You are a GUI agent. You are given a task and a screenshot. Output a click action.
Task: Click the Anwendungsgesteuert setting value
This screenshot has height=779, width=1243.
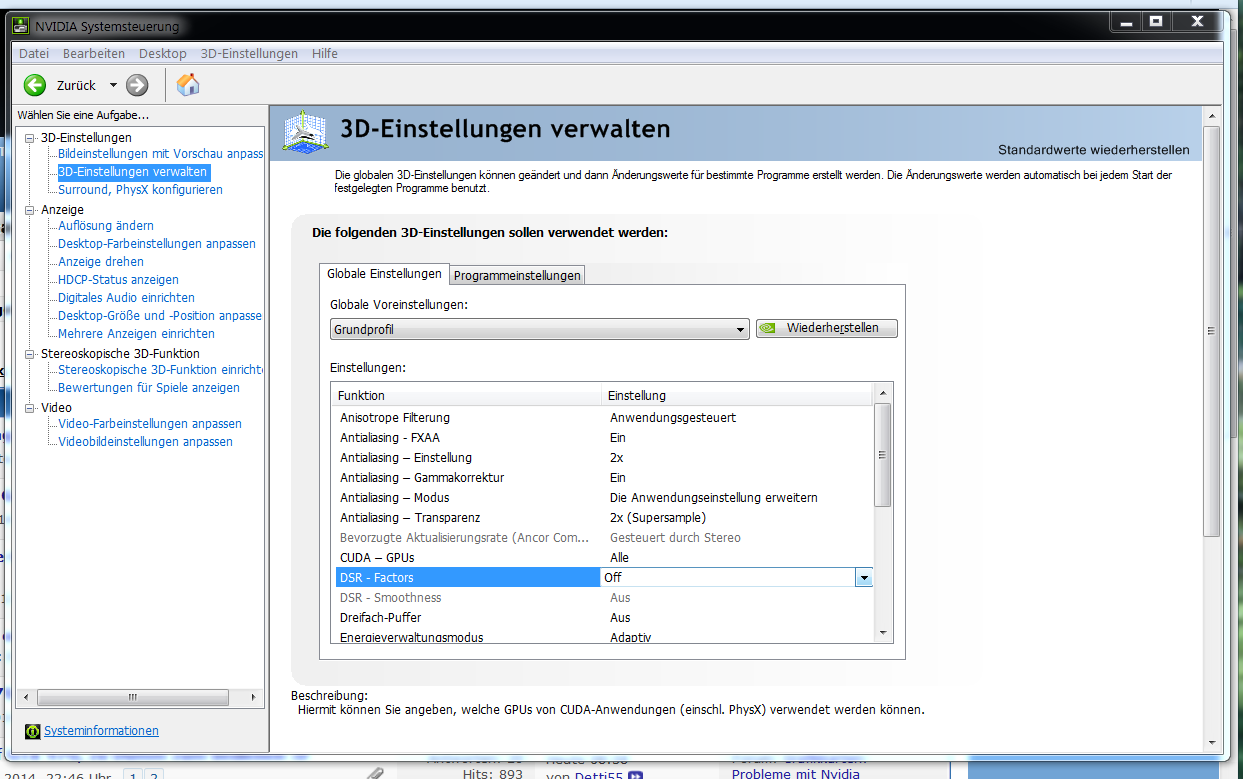pos(673,418)
